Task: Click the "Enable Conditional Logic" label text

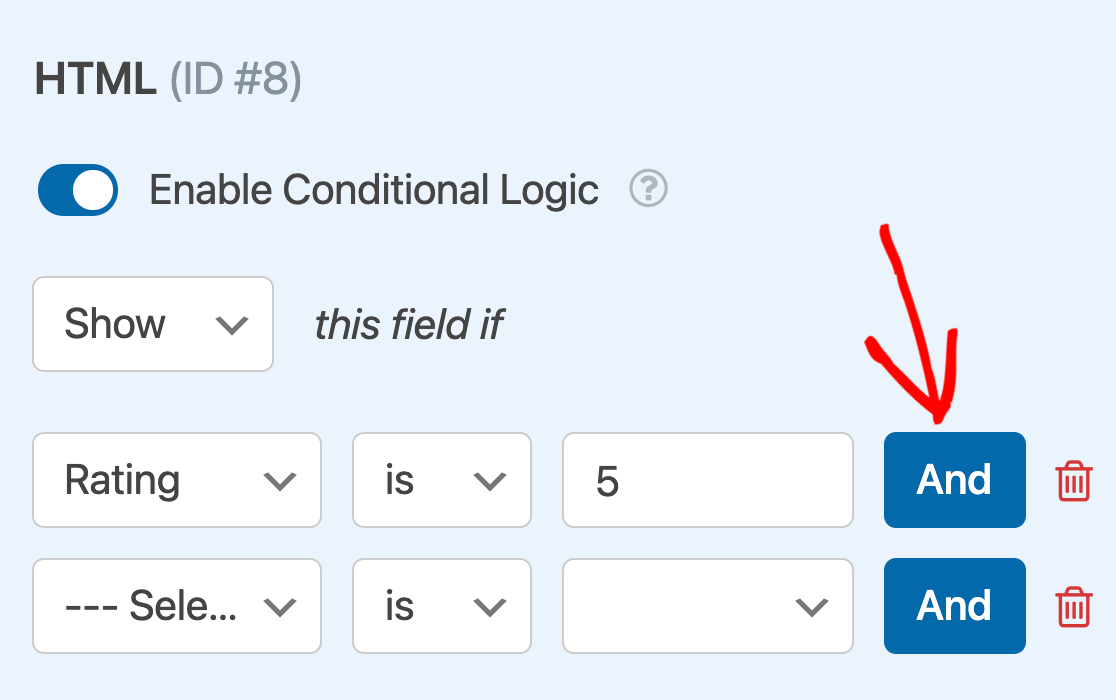Action: (x=374, y=190)
